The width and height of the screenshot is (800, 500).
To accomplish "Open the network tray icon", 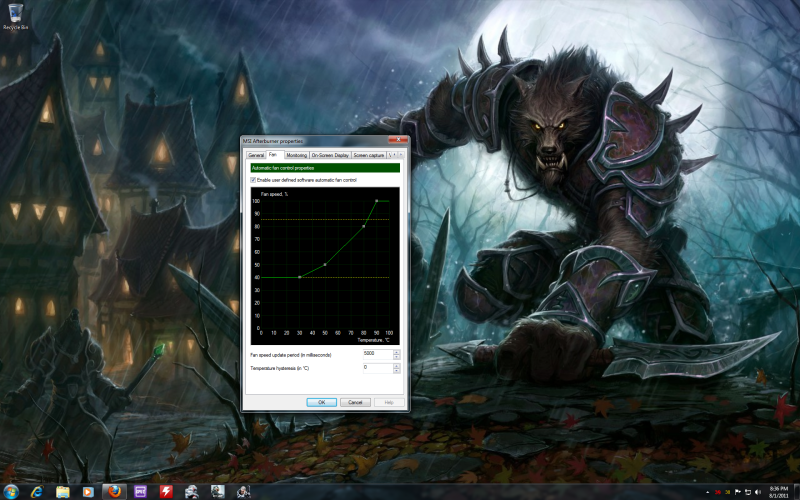I will coord(747,492).
